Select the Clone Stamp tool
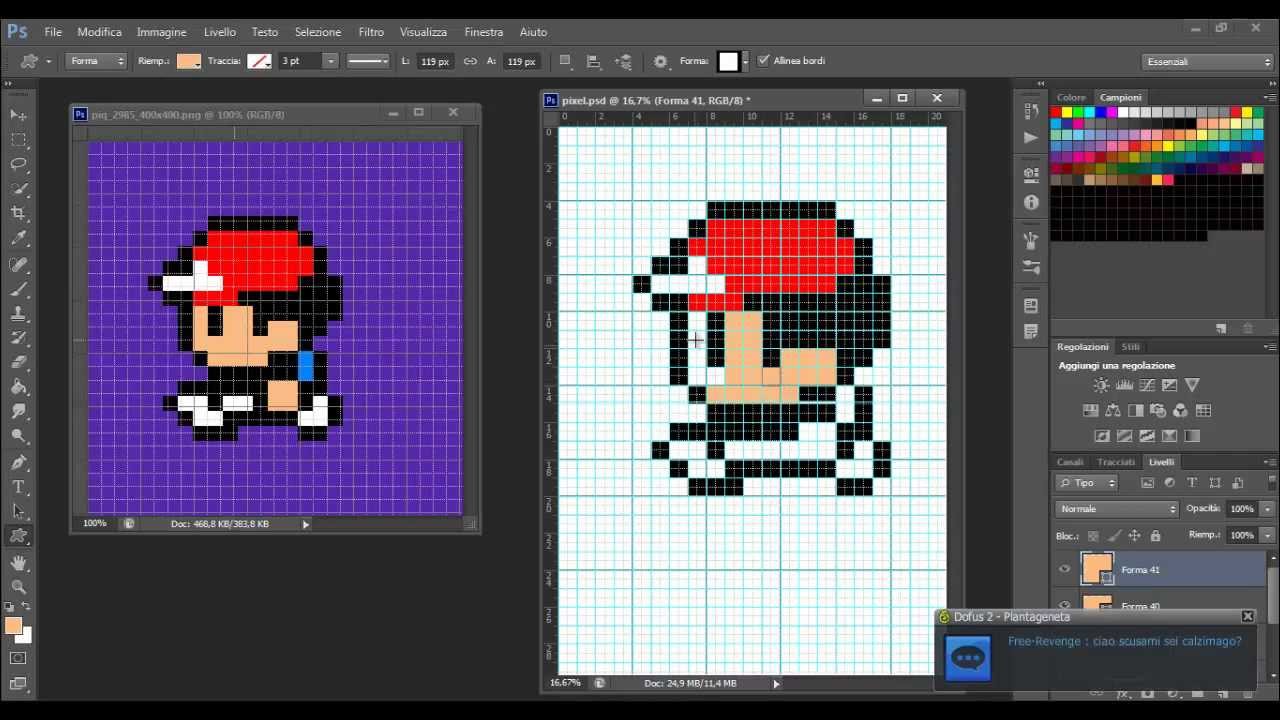1280x720 pixels. 18,314
